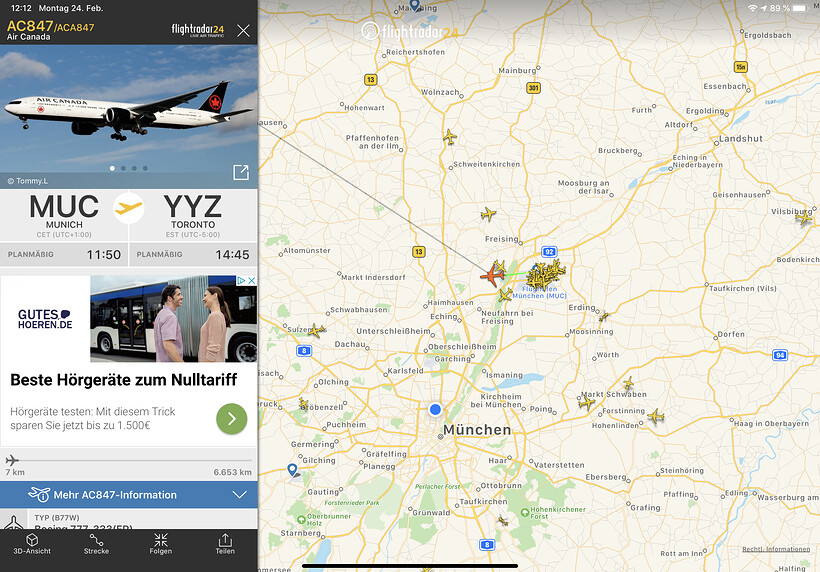
Task: Open the 3D-Ansicht view
Action: point(32,544)
